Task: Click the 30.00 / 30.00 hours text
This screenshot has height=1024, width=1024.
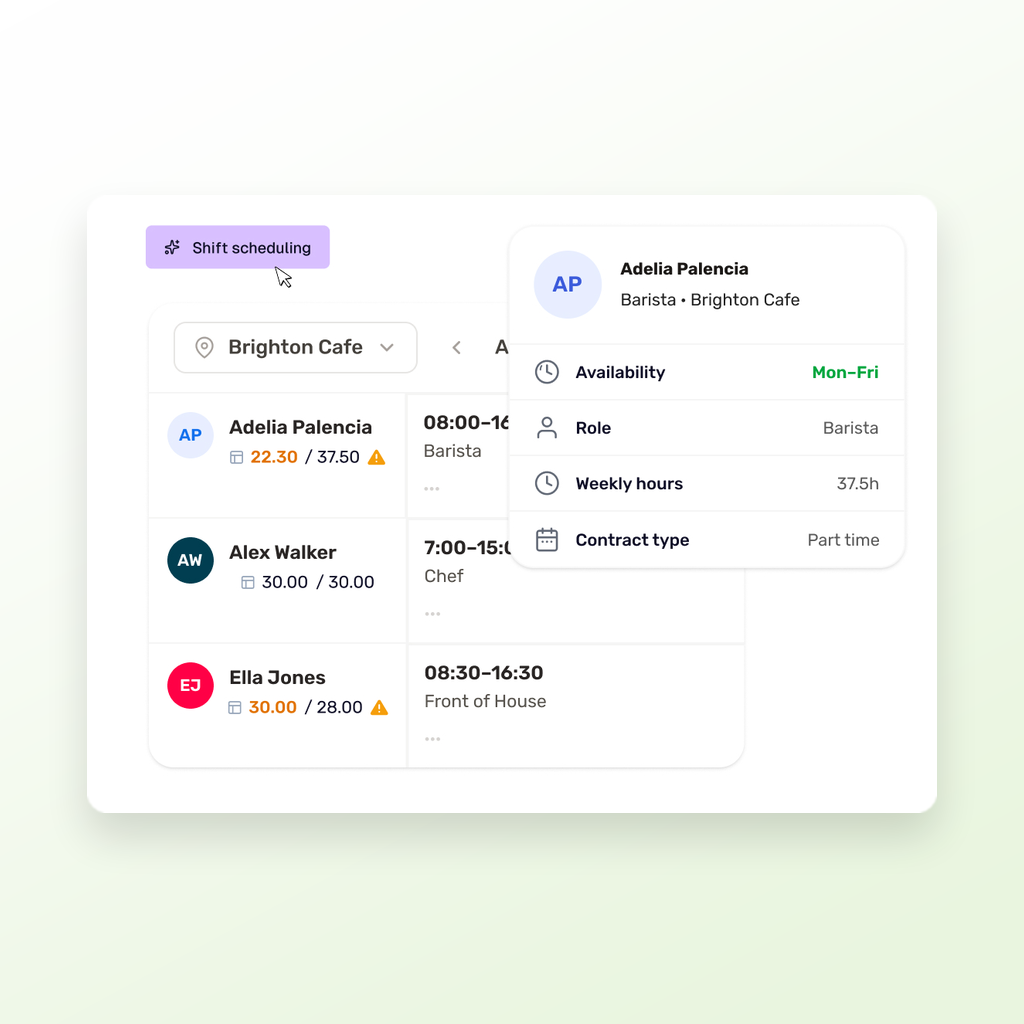Action: click(318, 583)
